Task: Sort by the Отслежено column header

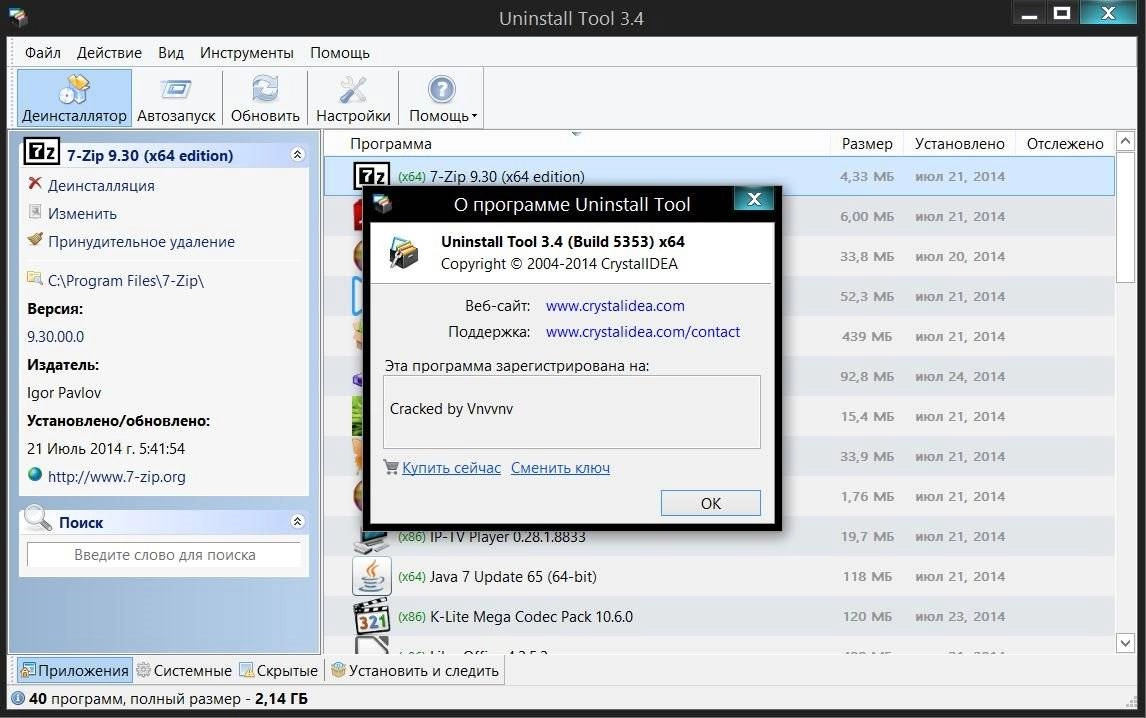Action: pyautogui.click(x=1065, y=143)
